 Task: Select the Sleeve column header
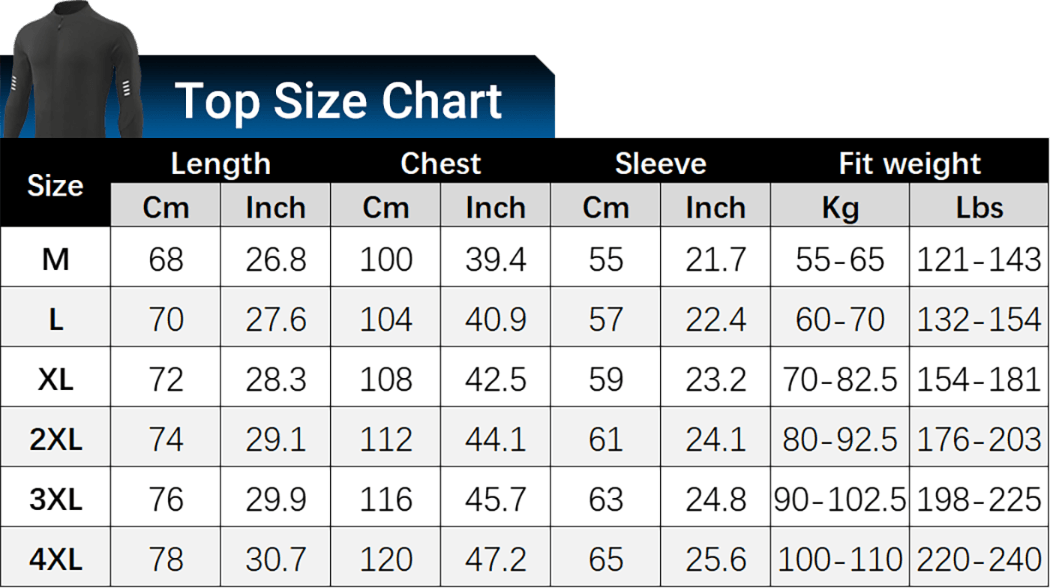(x=660, y=163)
